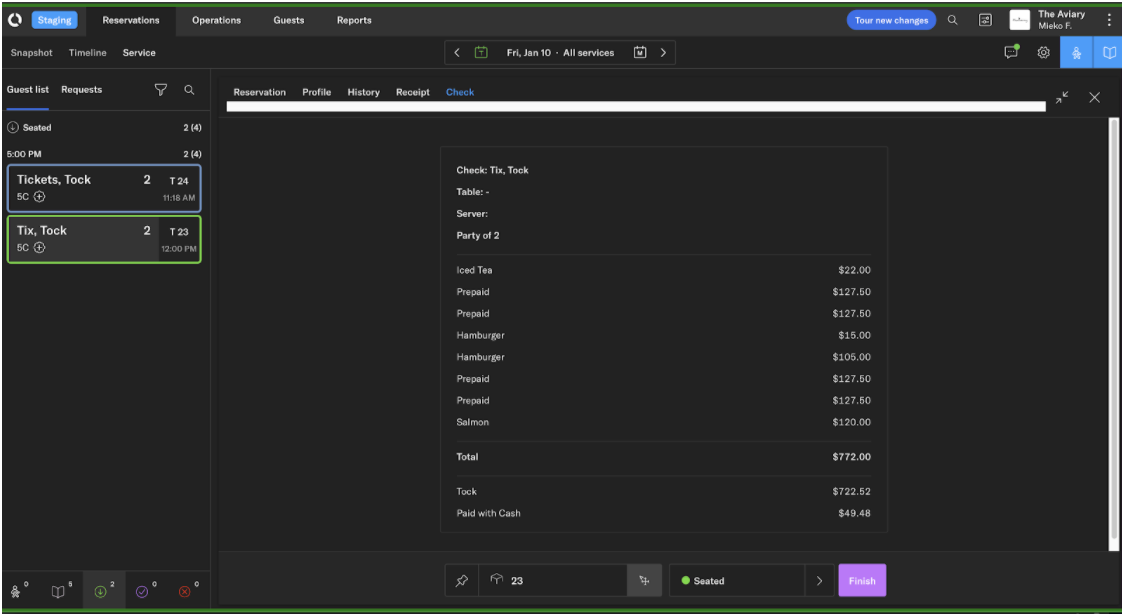Open the Seated status dropdown chevron
The image size is (1122, 614).
[x=819, y=580]
